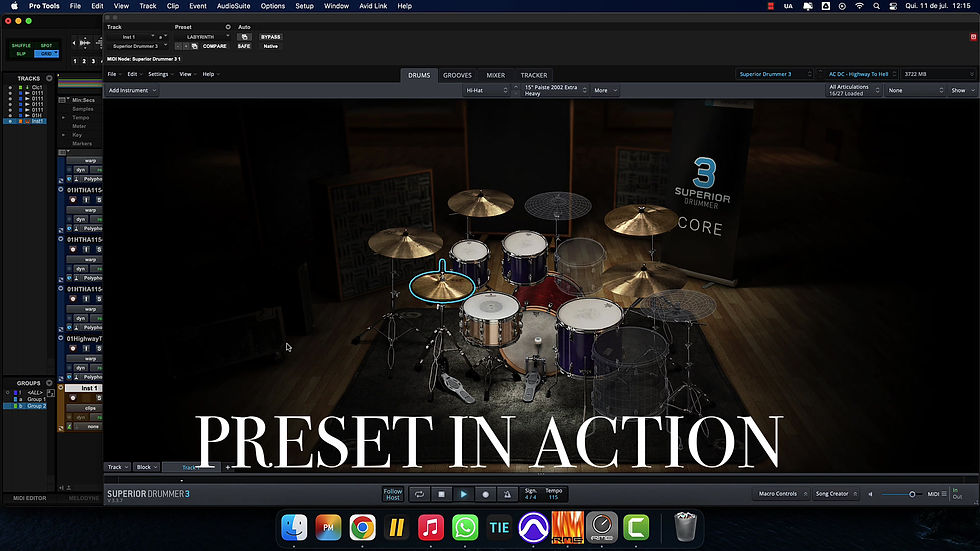Open Superior Drummer Settings menu

tap(160, 74)
